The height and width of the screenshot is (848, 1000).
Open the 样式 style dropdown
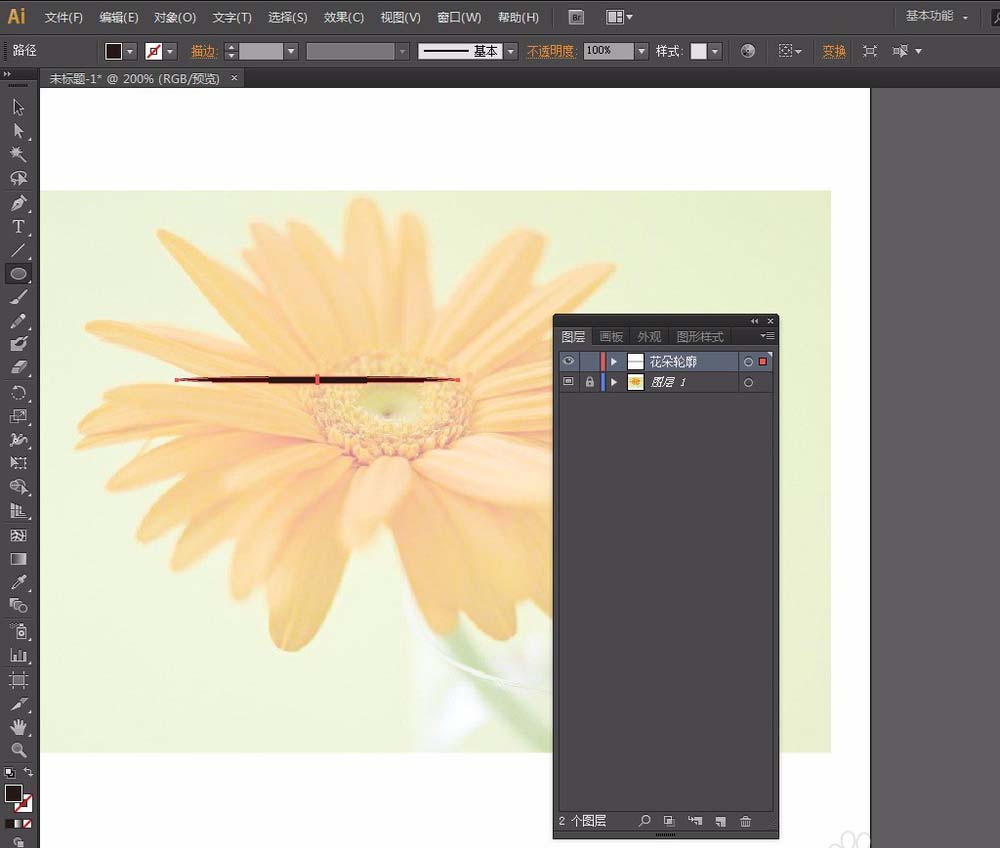(x=715, y=51)
